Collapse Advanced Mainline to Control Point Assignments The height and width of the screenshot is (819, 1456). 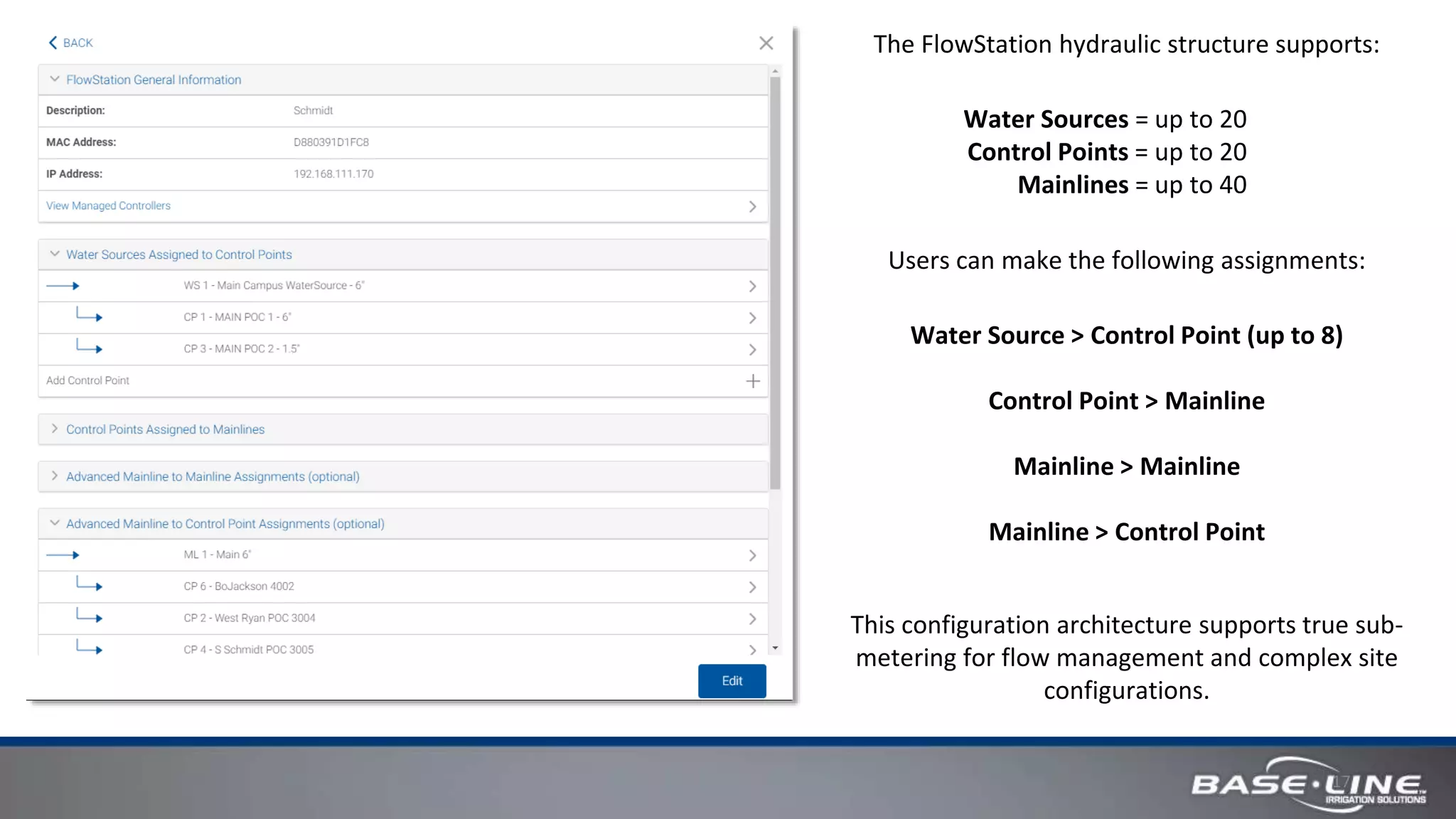click(x=55, y=523)
